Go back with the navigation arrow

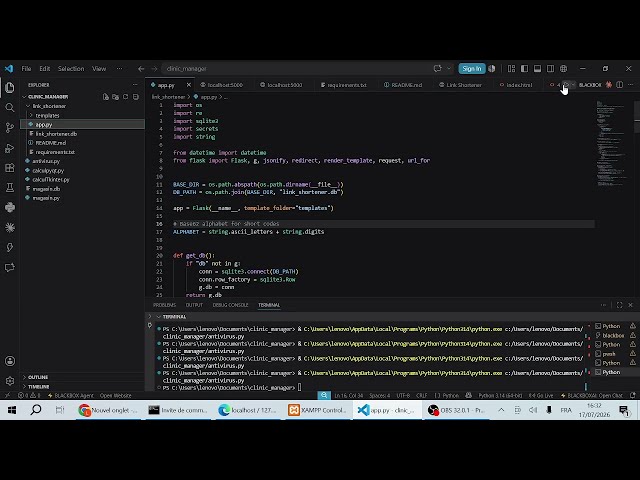(141, 69)
